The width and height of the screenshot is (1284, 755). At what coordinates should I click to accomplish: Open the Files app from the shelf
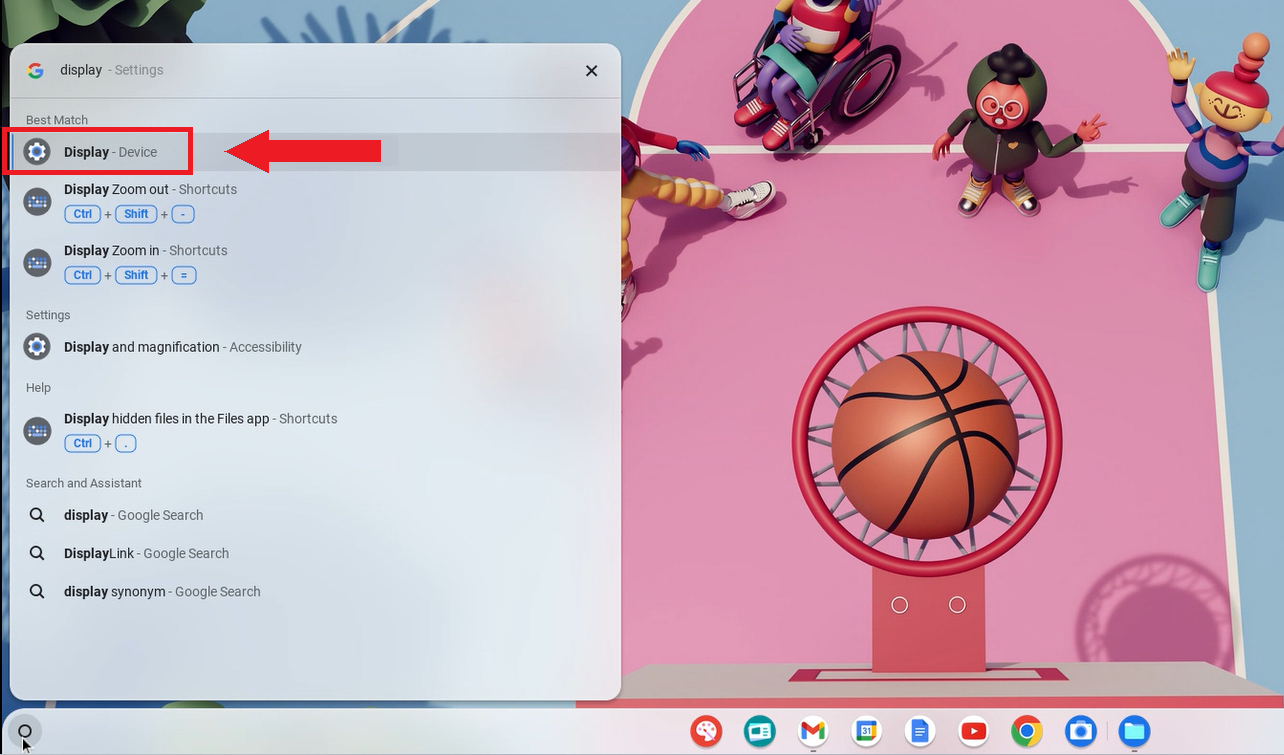tap(1134, 732)
